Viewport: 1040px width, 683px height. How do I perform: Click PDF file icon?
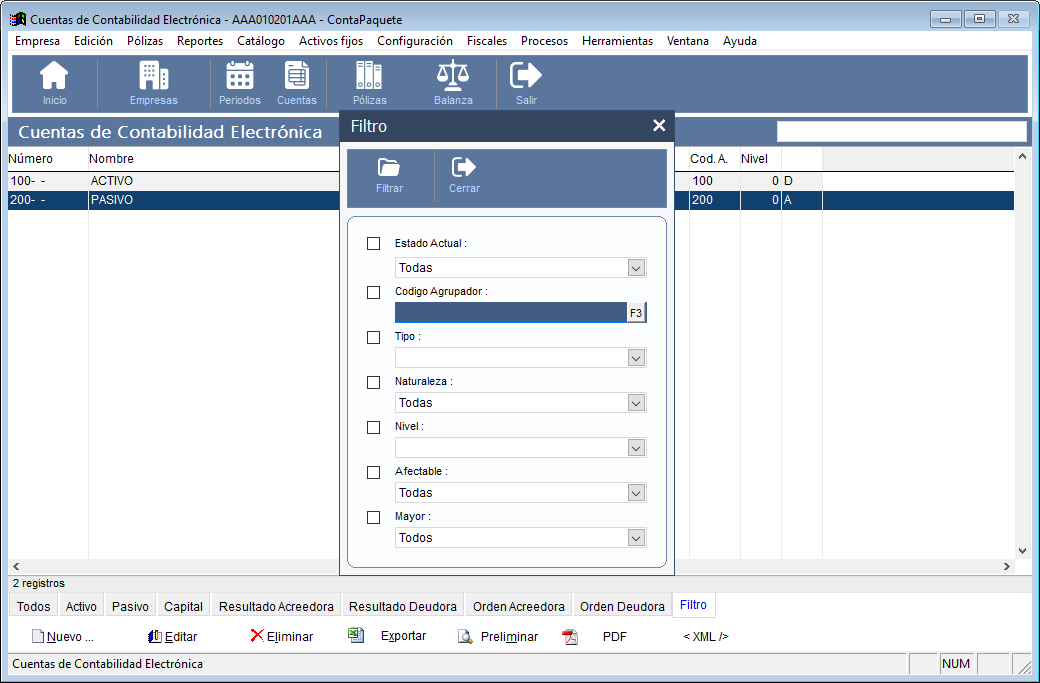[x=570, y=637]
